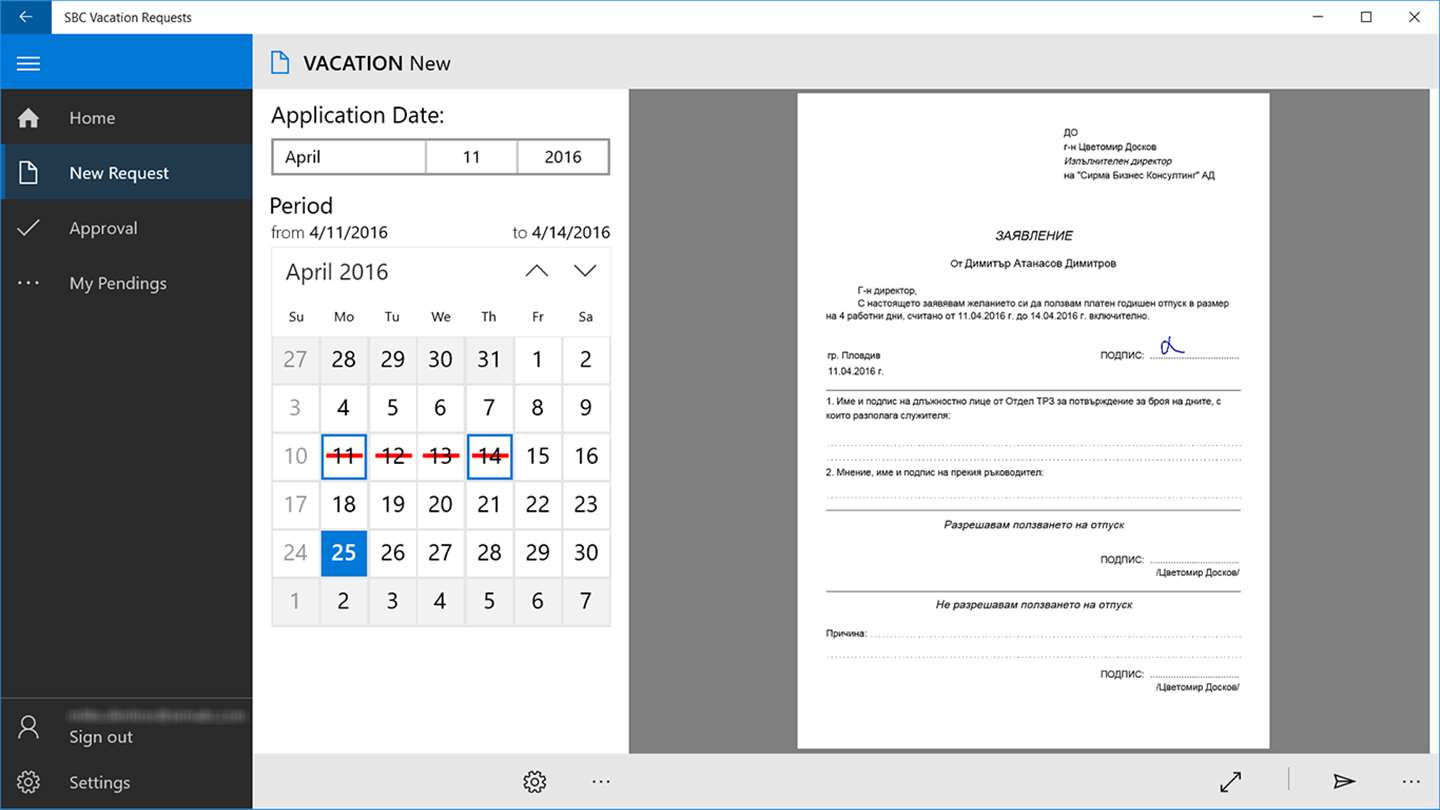Go to previous month with up chevron
The height and width of the screenshot is (810, 1440).
537,271
